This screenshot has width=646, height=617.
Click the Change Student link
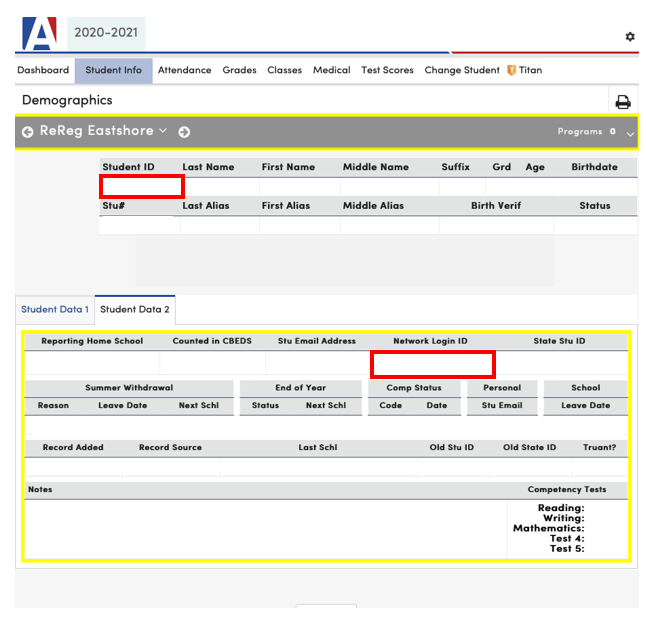pos(461,71)
